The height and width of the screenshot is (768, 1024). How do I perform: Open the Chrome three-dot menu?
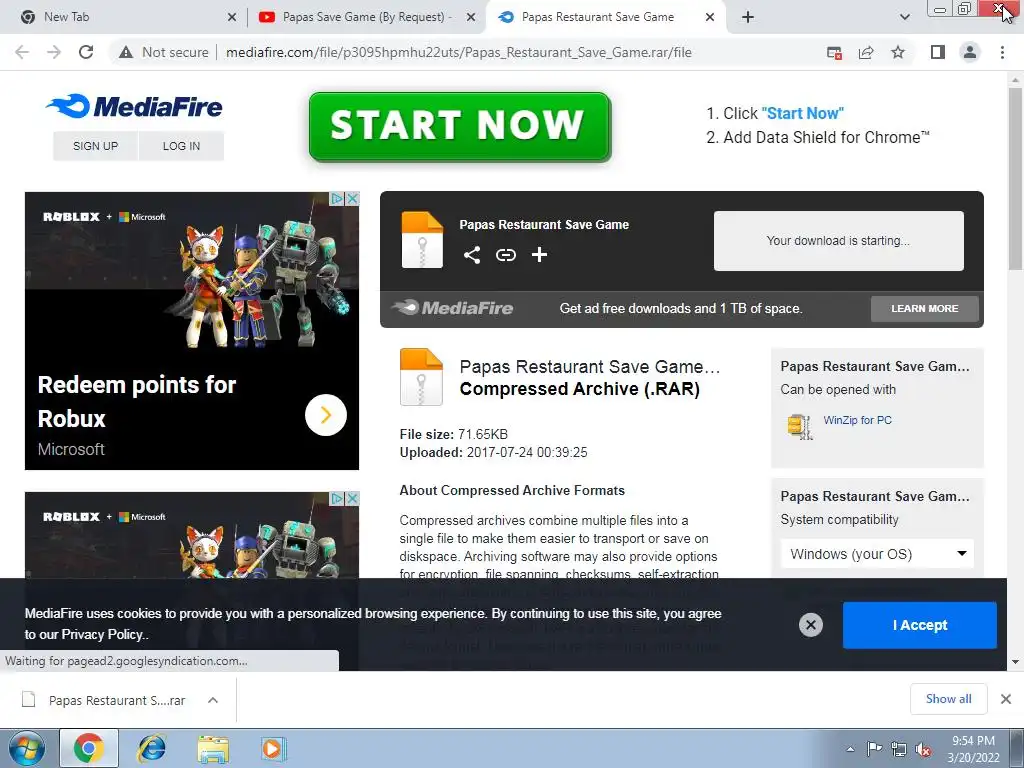tap(1002, 52)
